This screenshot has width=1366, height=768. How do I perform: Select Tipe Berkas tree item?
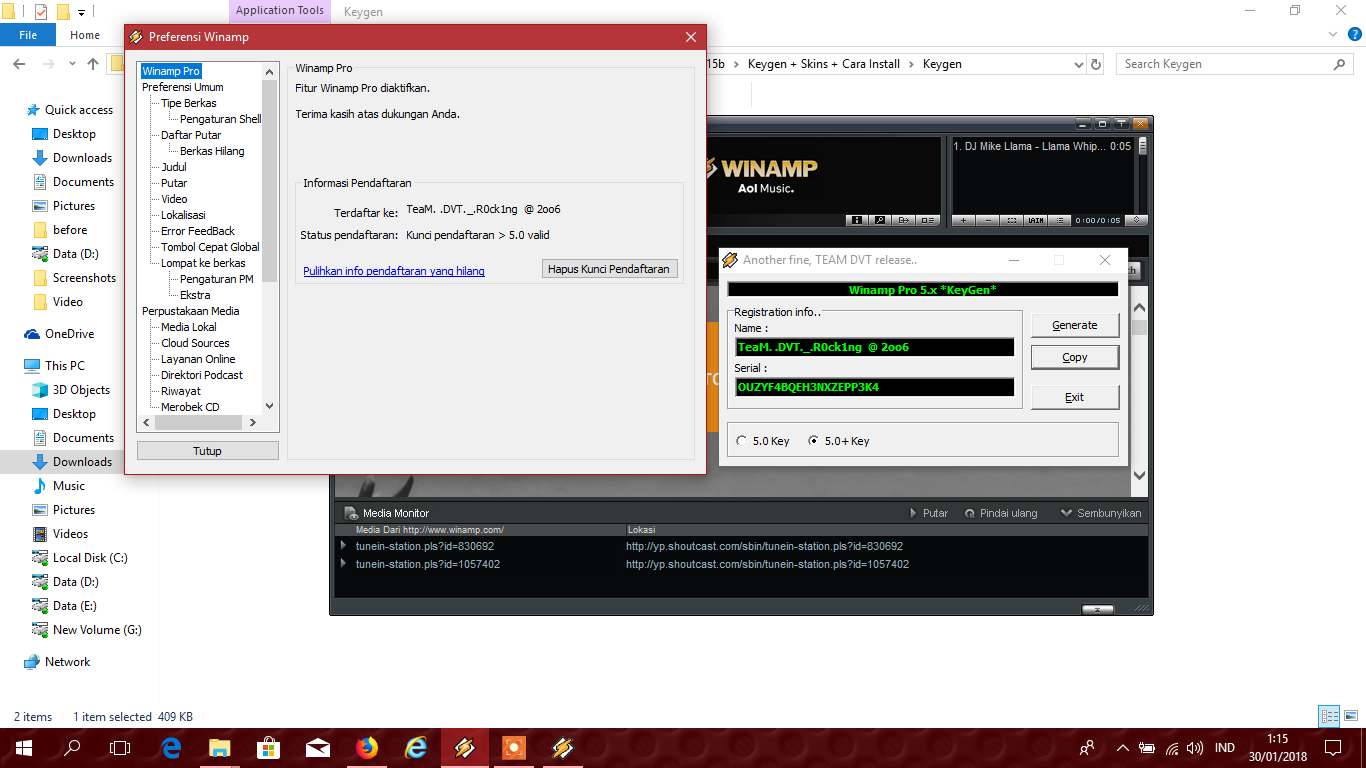coord(189,103)
